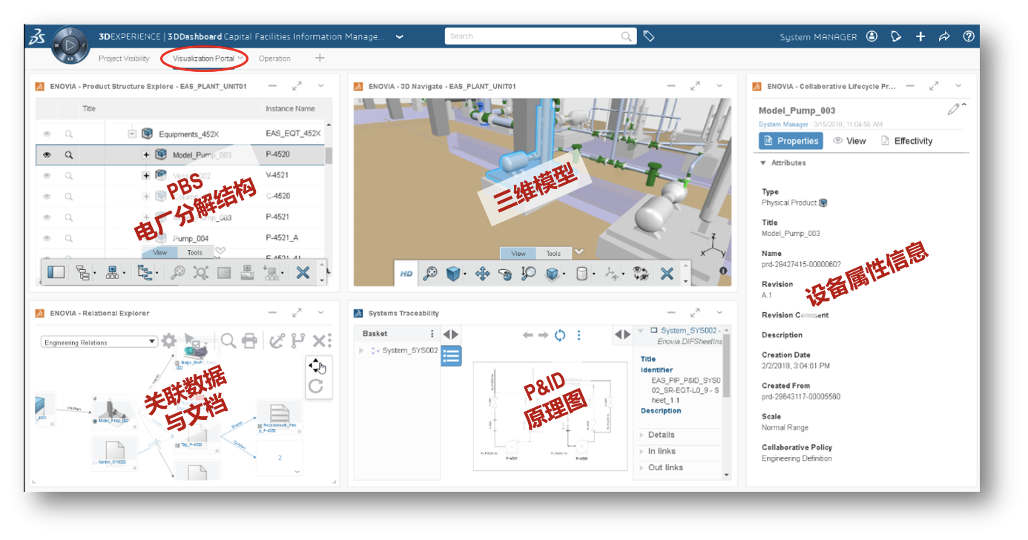Open the 3DEXPERIENCE compass
The width and height of the screenshot is (1028, 540).
click(69, 45)
